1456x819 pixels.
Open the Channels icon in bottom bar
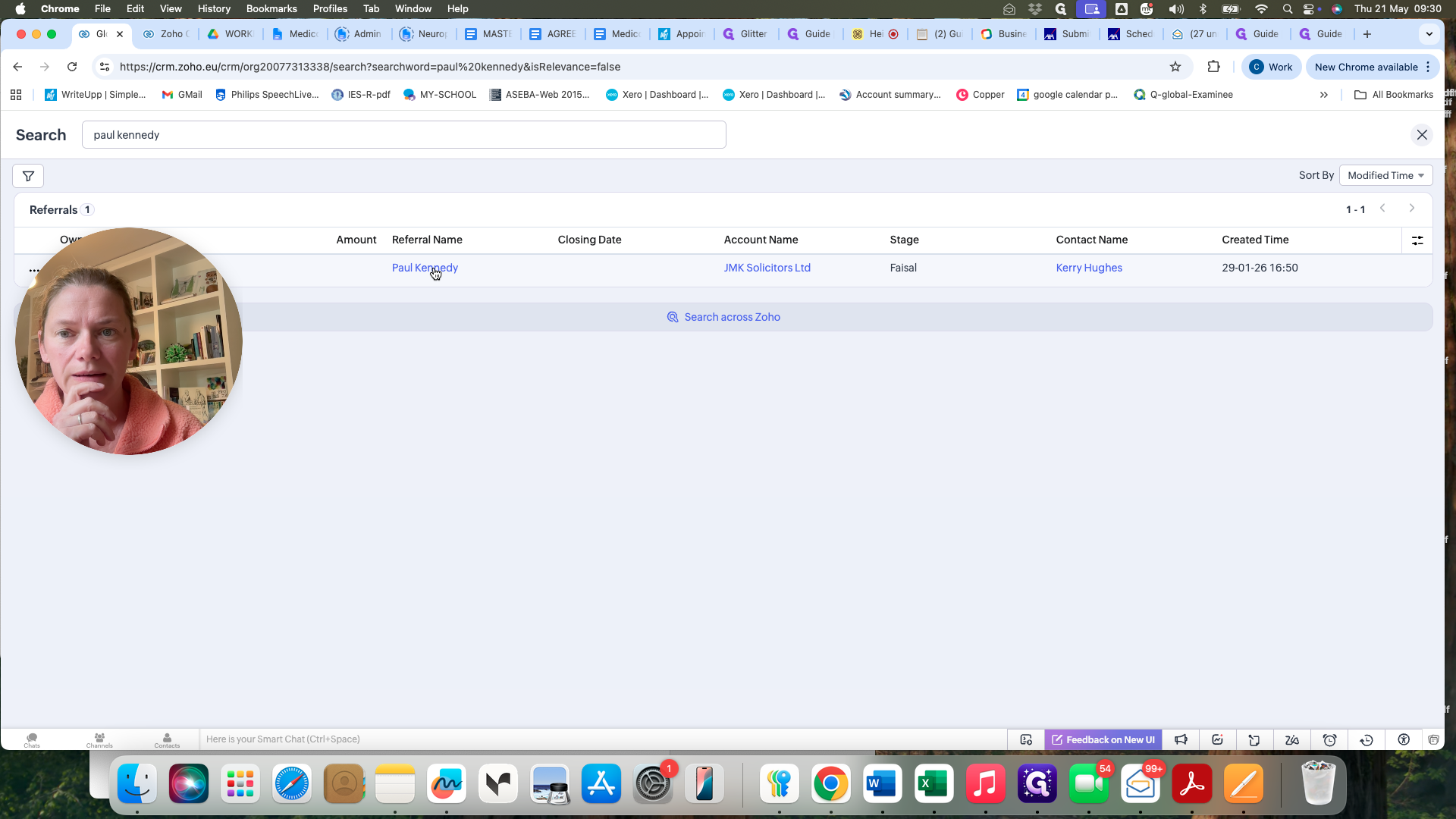99,740
